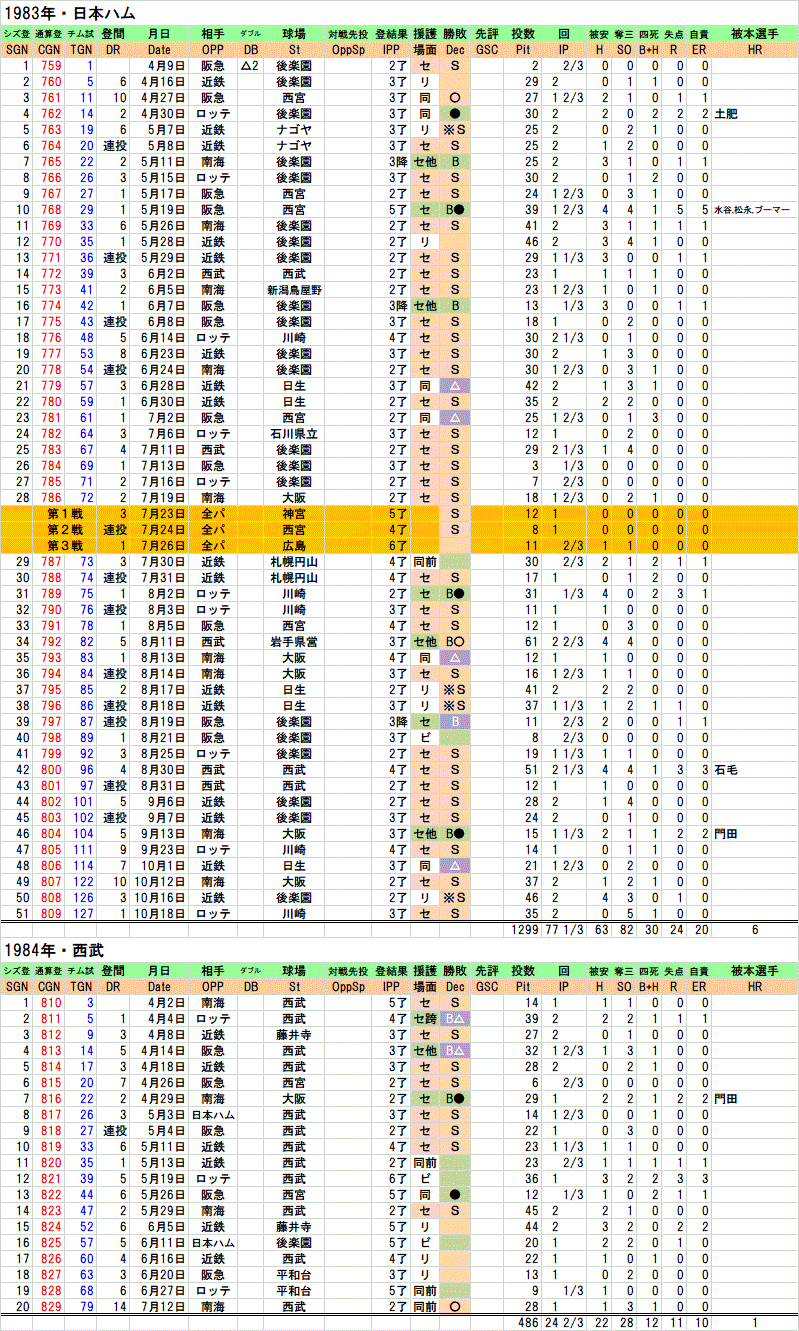799x1331 pixels.
Task: Click 門田 in the 4月29日 row
Action: (727, 1098)
